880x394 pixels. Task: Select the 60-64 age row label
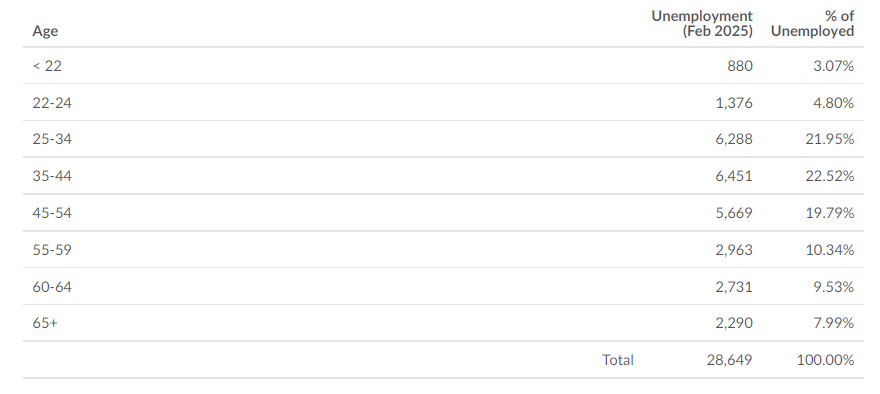tap(52, 287)
